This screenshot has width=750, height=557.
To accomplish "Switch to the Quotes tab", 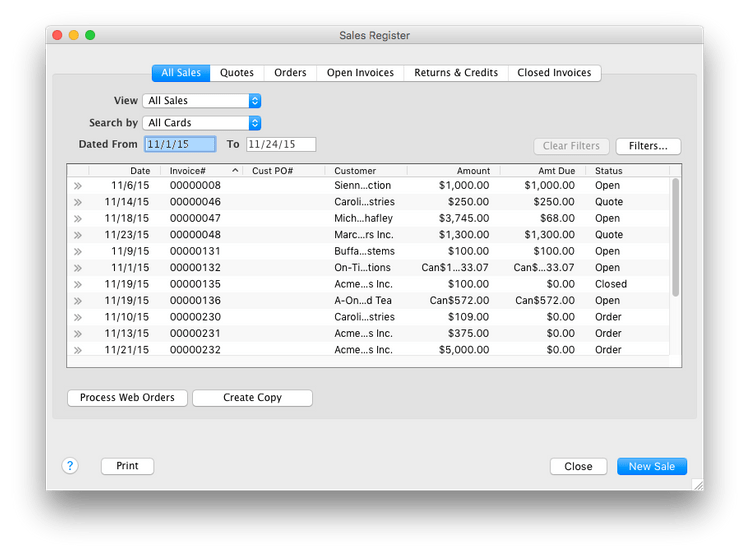I will pyautogui.click(x=237, y=73).
